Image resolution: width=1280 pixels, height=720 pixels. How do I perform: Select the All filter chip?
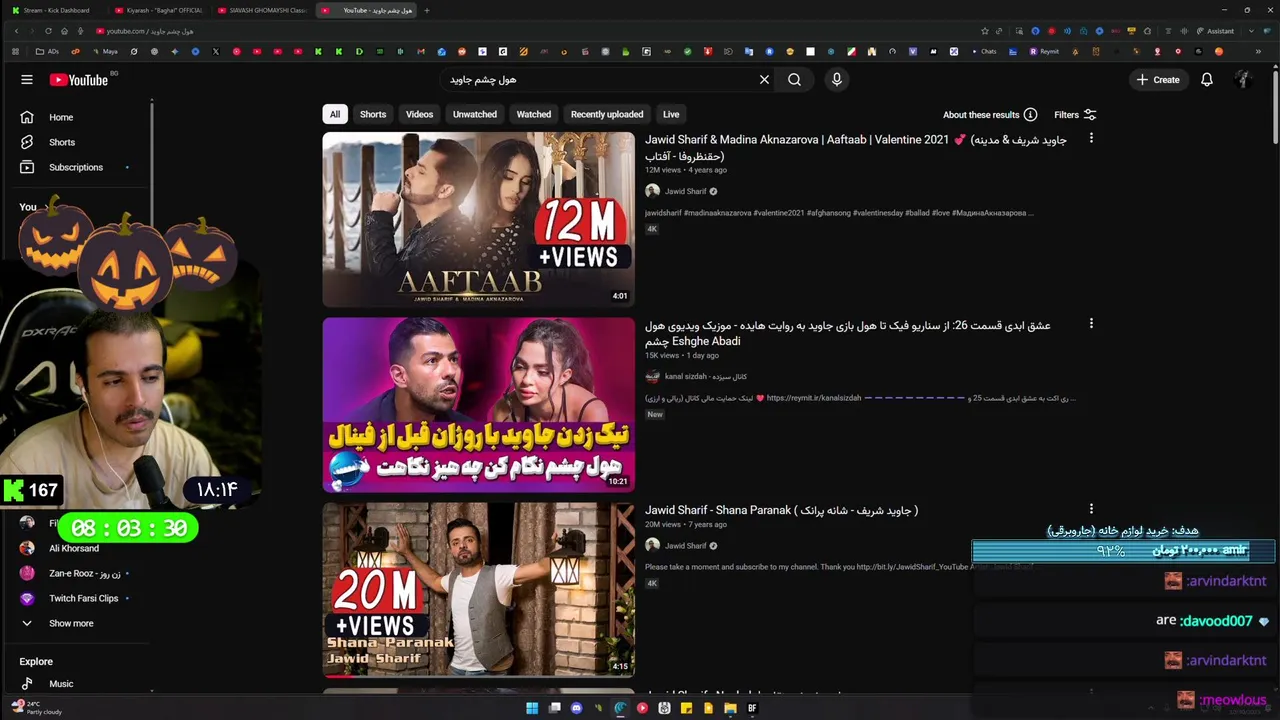335,114
